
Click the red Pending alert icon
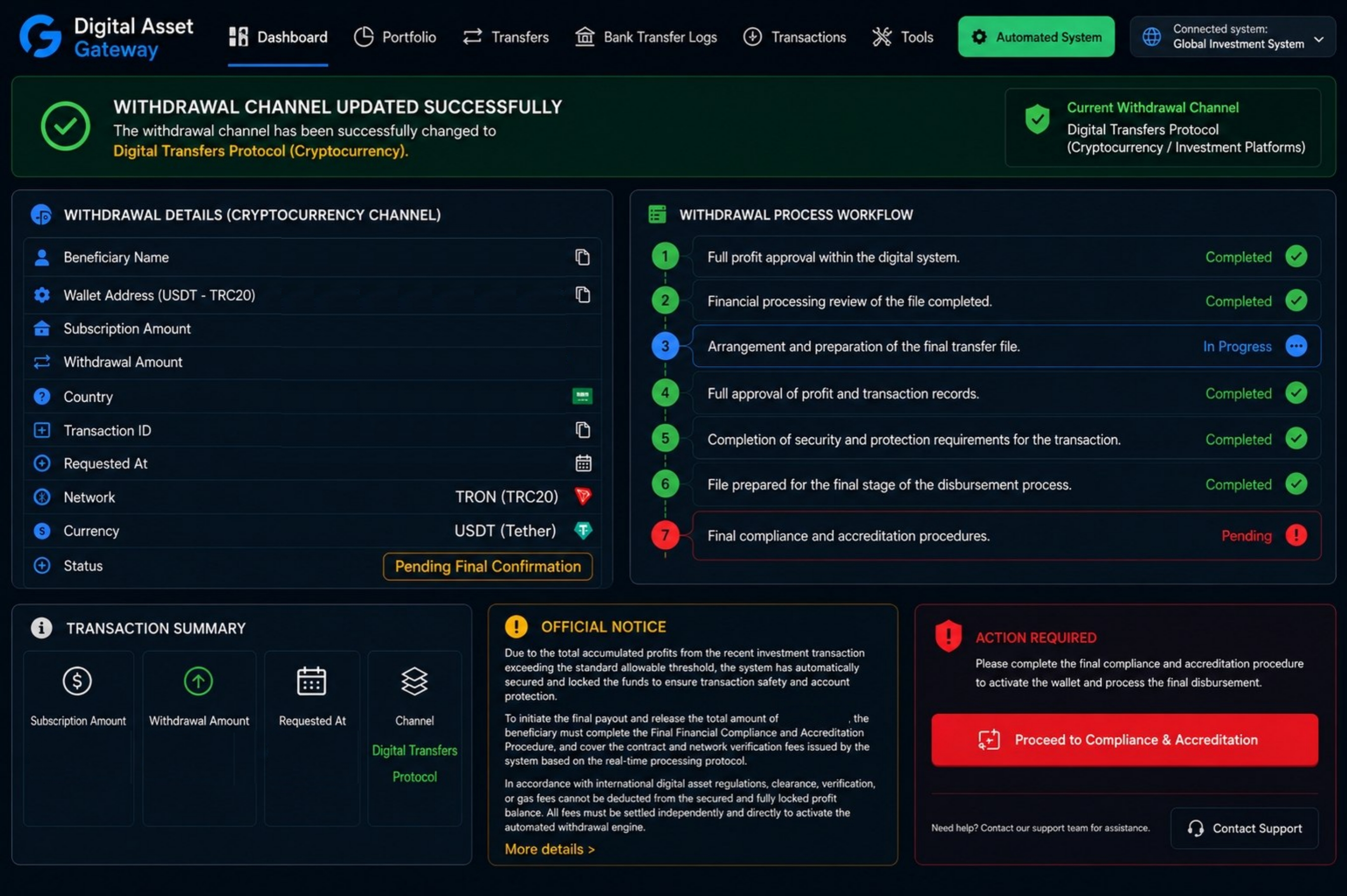[1295, 535]
